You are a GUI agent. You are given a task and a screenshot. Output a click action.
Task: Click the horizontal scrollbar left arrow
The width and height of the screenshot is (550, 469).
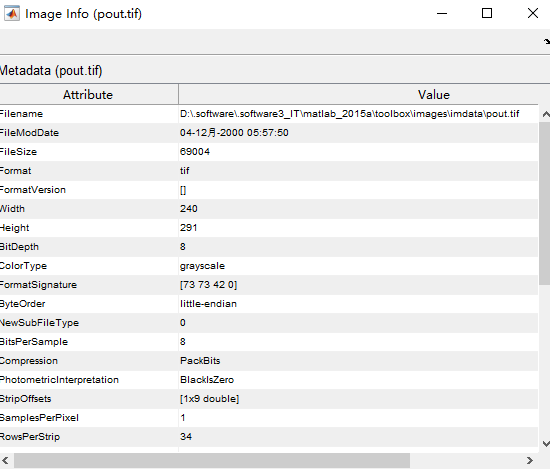pyautogui.click(x=5, y=460)
